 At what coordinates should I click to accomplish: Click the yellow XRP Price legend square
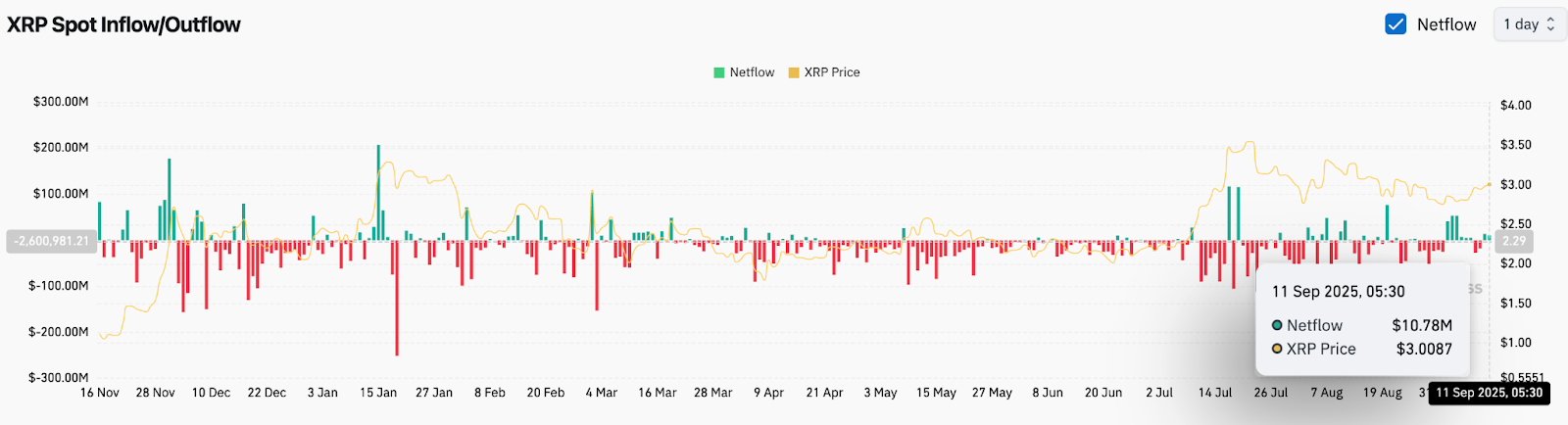(x=794, y=72)
